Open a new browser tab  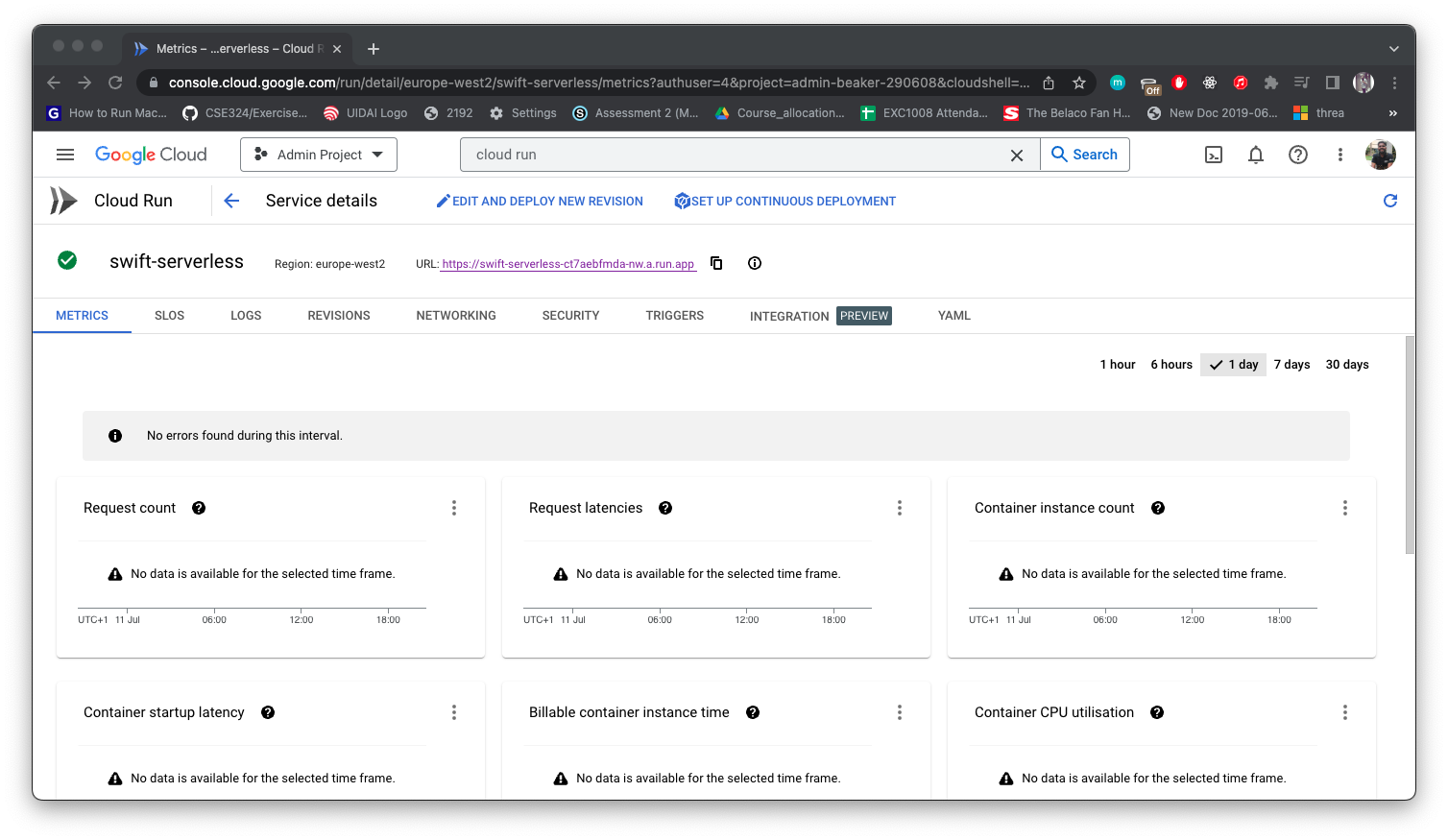pos(374,49)
